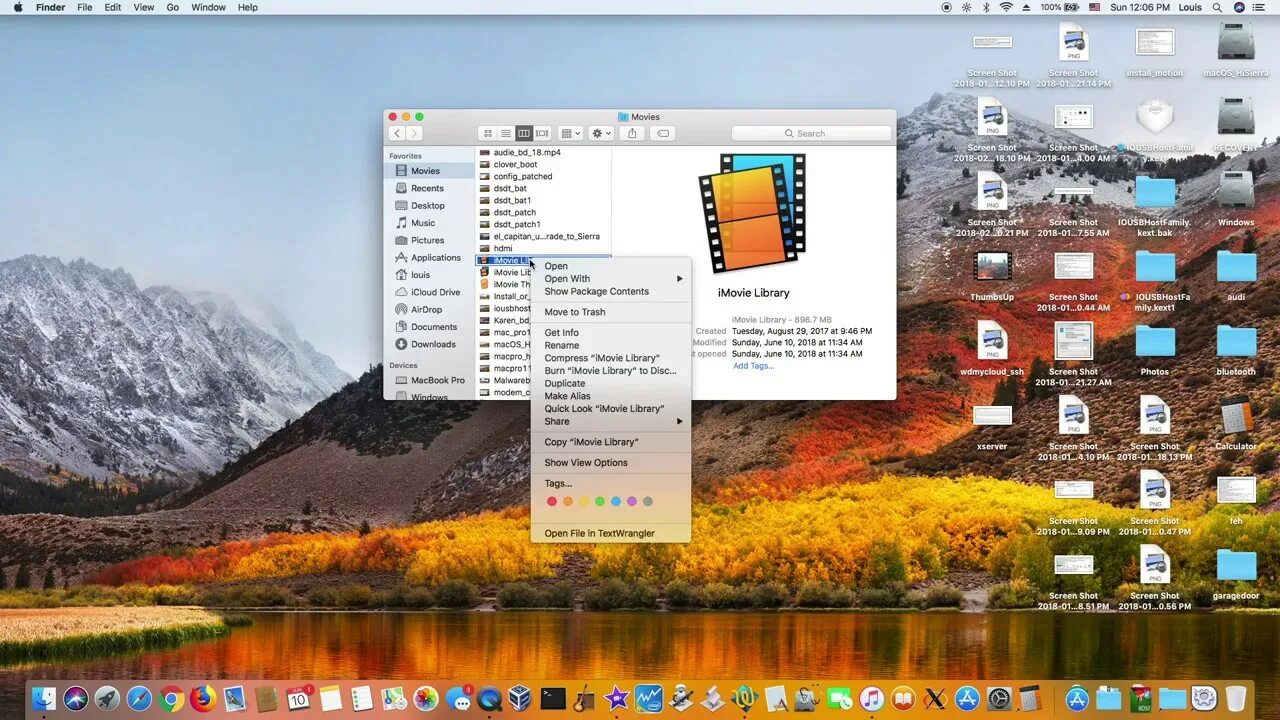The width and height of the screenshot is (1280, 720).
Task: Switch Finder to cover flow view
Action: coord(542,133)
